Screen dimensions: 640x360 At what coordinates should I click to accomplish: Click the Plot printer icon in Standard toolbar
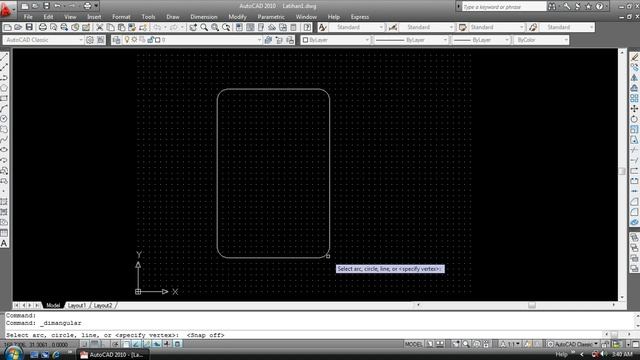[x=42, y=27]
